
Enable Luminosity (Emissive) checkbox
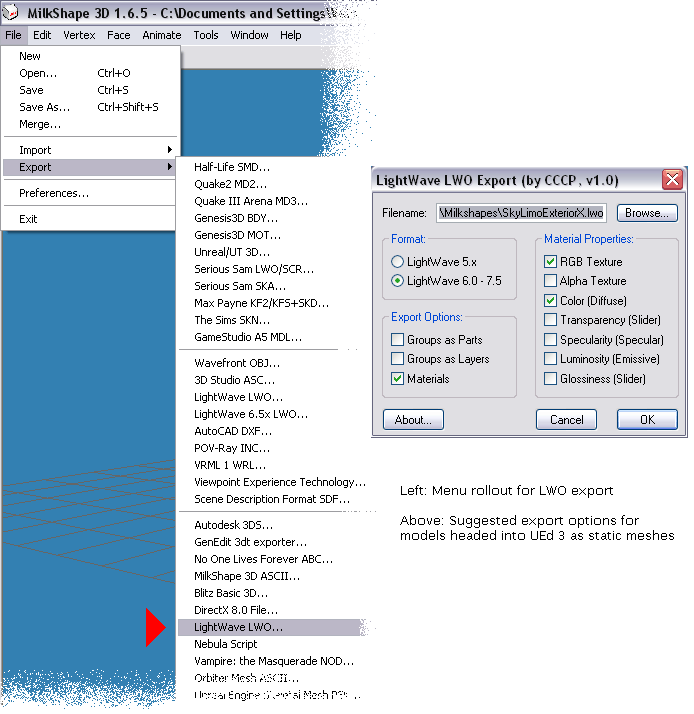point(550,359)
